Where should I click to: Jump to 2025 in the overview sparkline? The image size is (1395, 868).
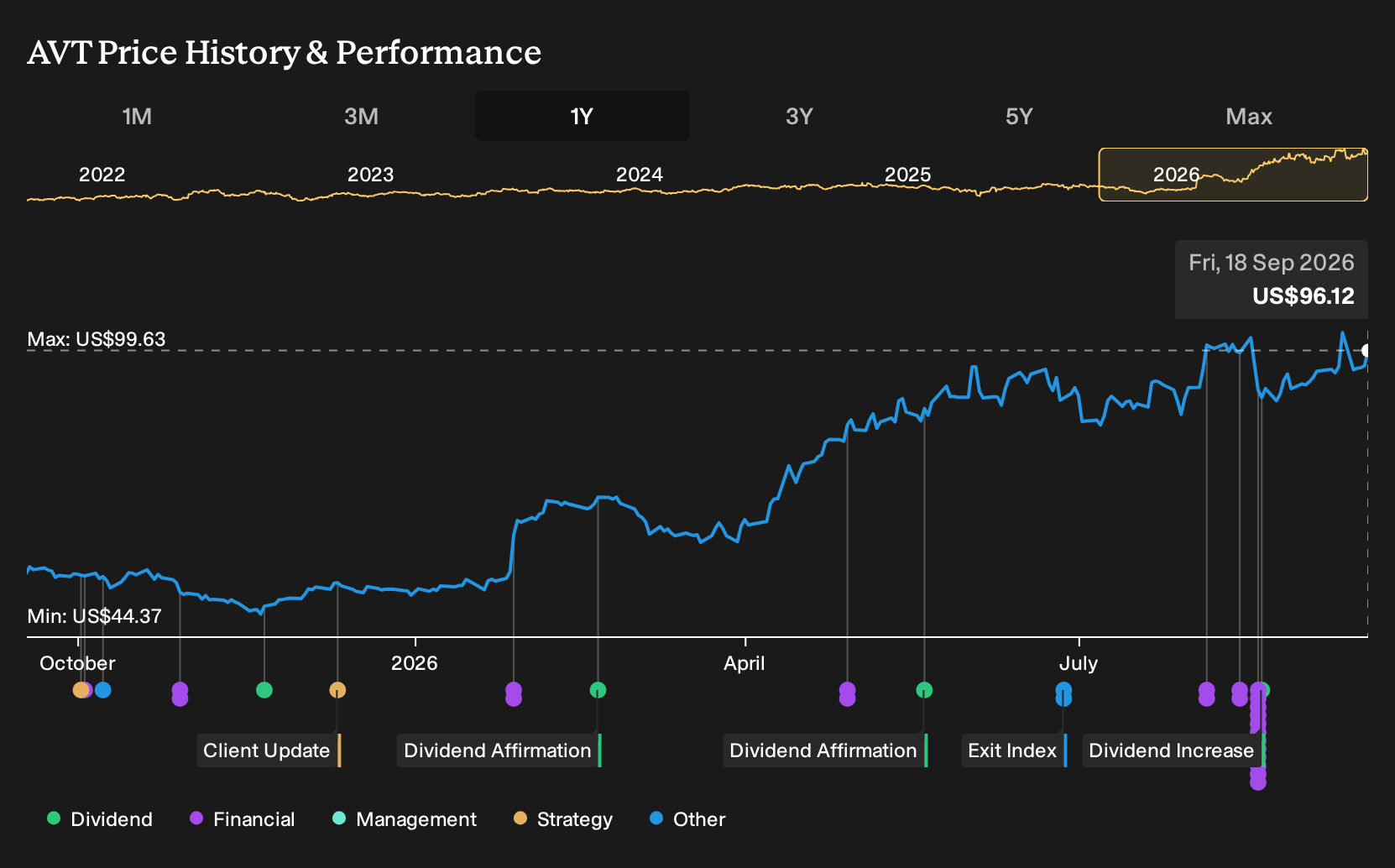pos(907,175)
